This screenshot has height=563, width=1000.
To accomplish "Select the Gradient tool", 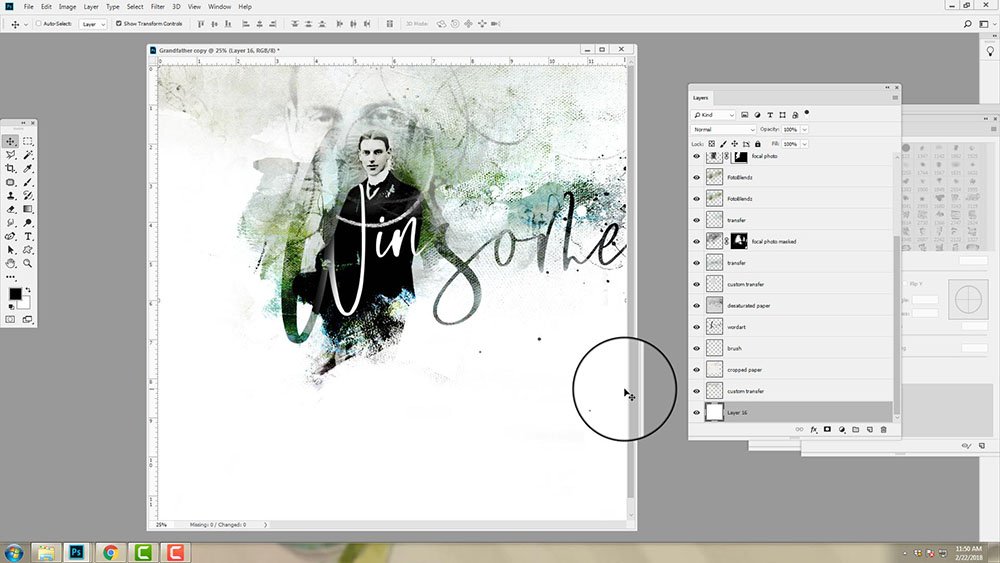I will point(28,209).
